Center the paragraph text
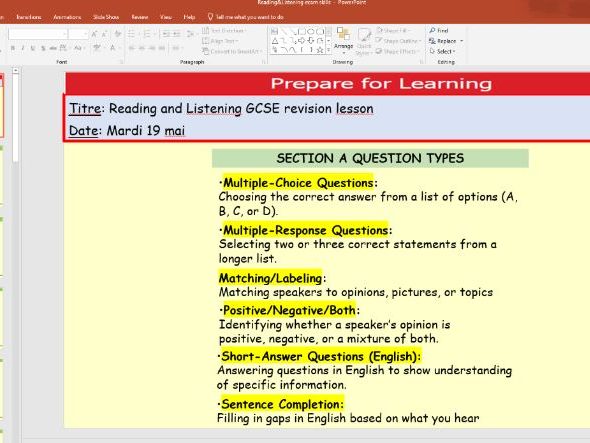Viewport: 590px width, 443px height. 142,48
